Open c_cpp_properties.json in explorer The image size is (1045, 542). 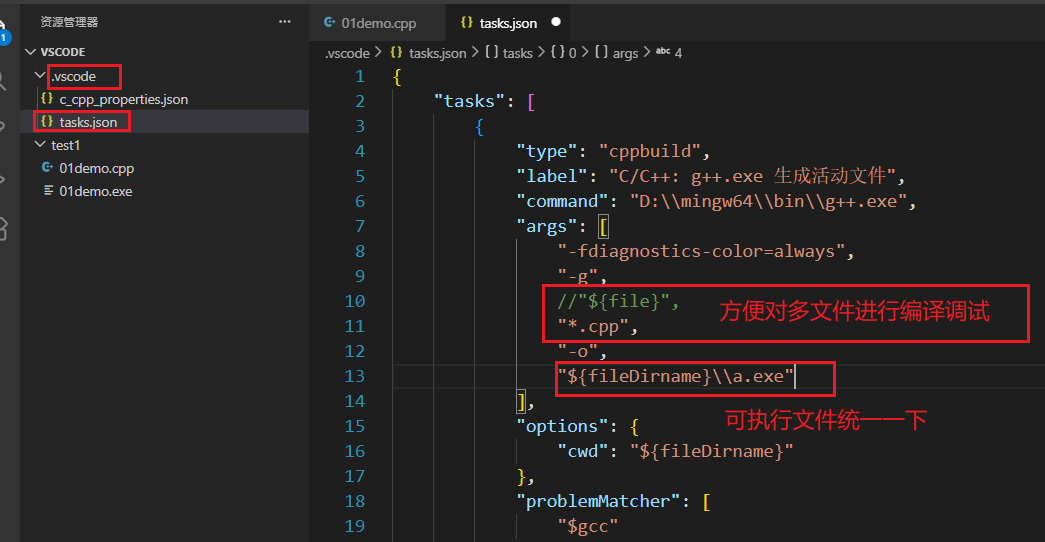(123, 99)
